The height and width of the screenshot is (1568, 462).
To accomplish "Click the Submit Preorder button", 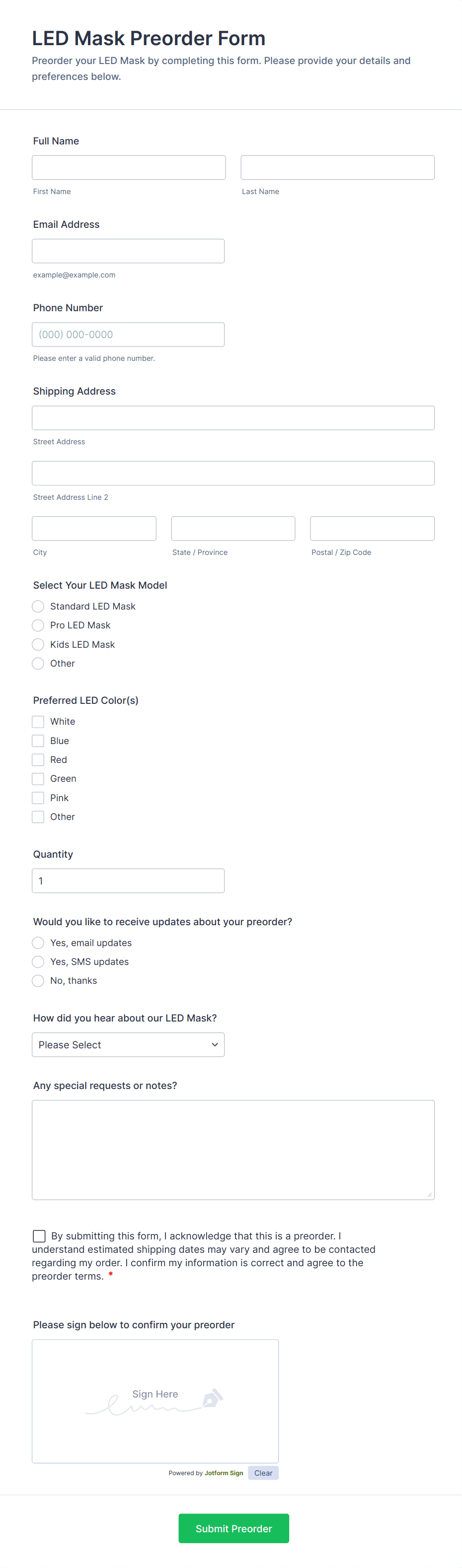I will 233,1528.
